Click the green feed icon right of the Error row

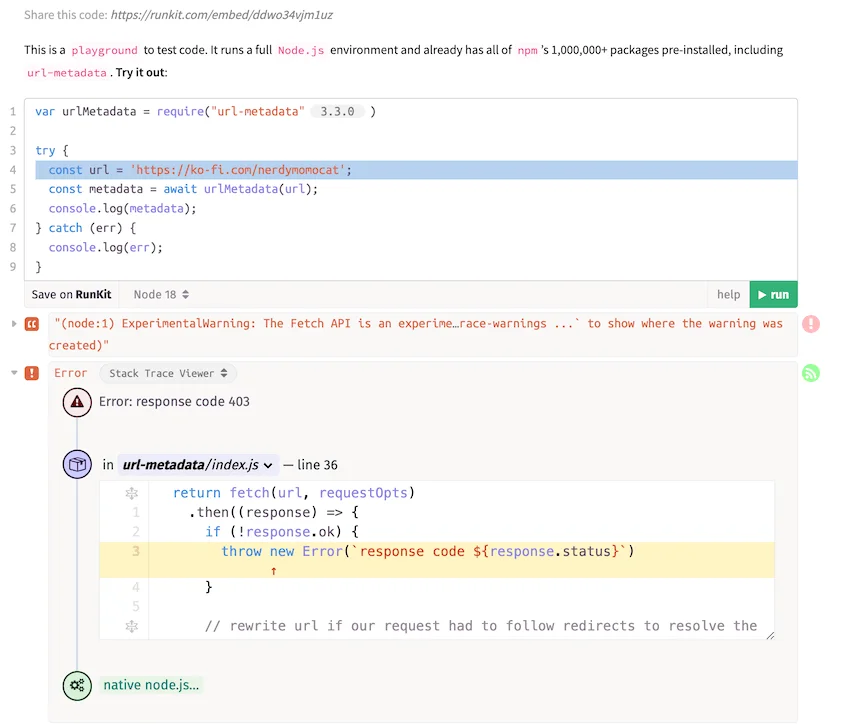[811, 373]
